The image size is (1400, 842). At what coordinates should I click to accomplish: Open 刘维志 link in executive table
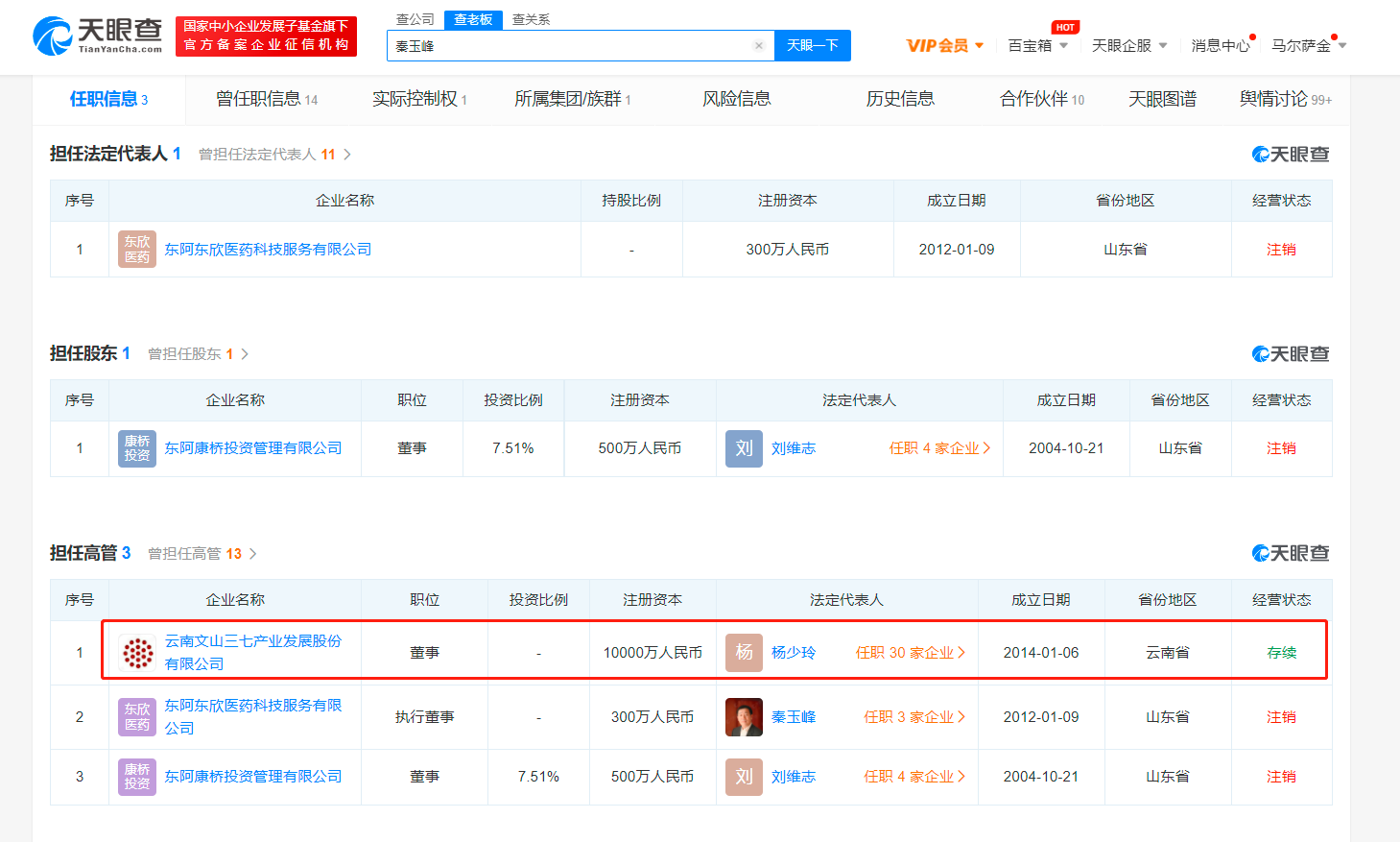click(794, 777)
